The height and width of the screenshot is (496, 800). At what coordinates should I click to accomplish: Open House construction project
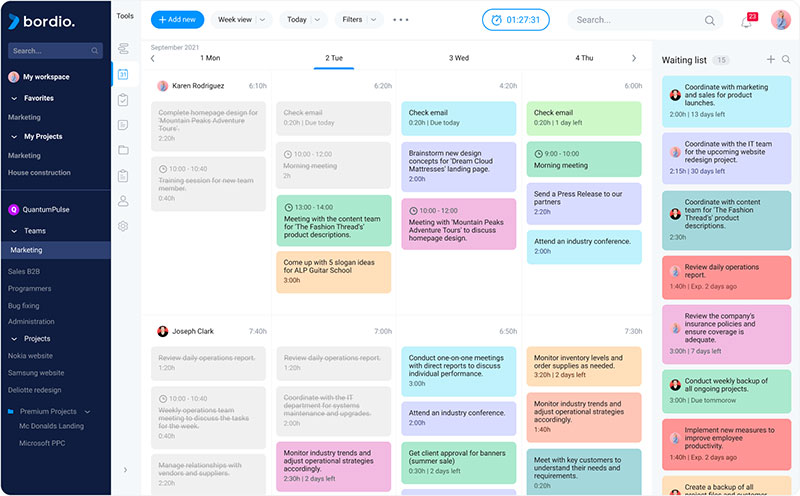click(39, 172)
